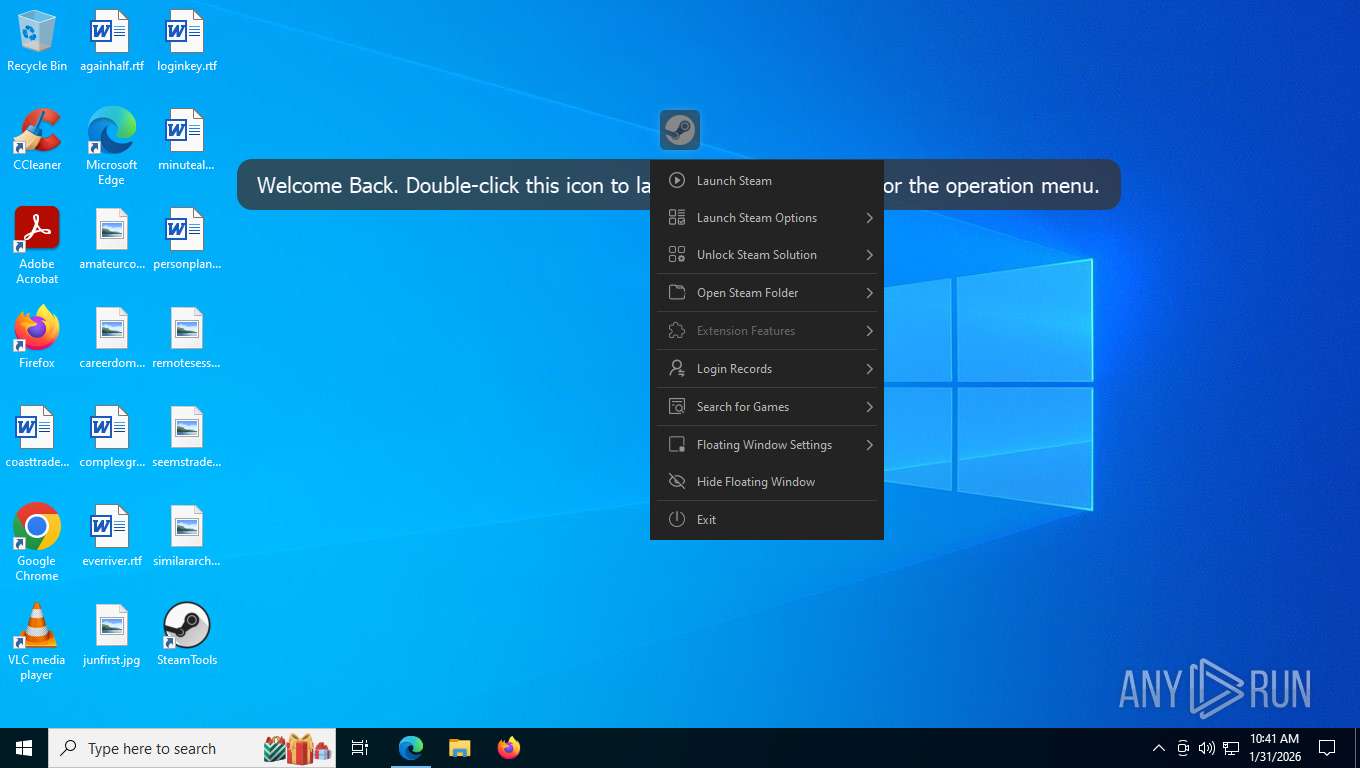
Task: Select the complexgr document file
Action: [x=111, y=437]
